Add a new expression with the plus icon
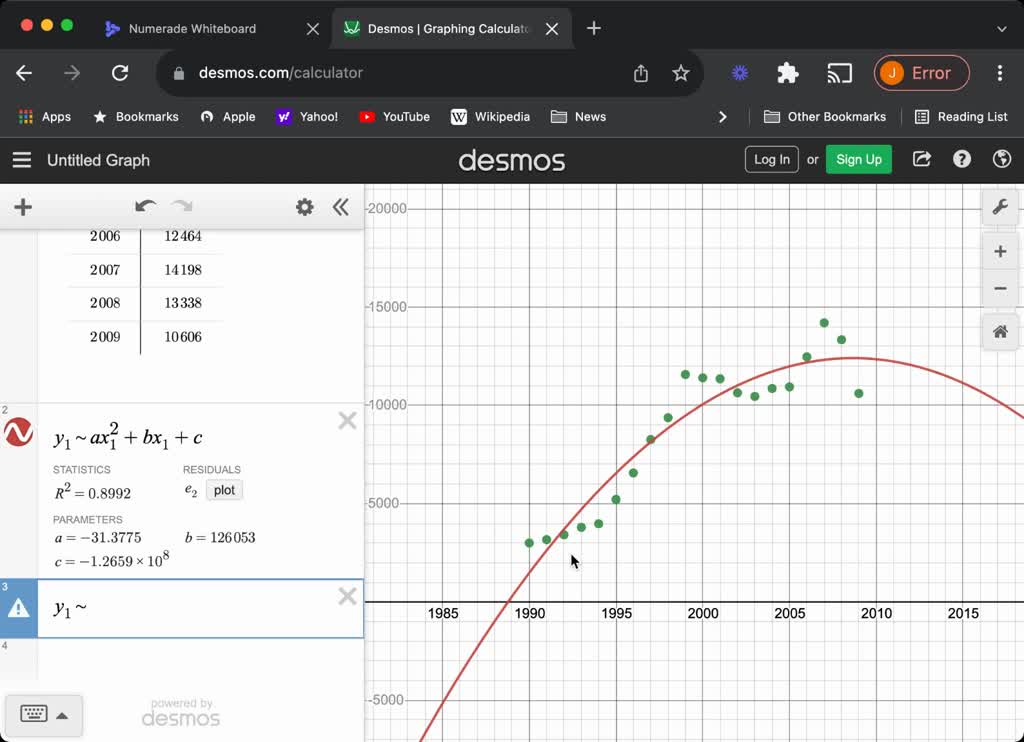 pos(22,207)
